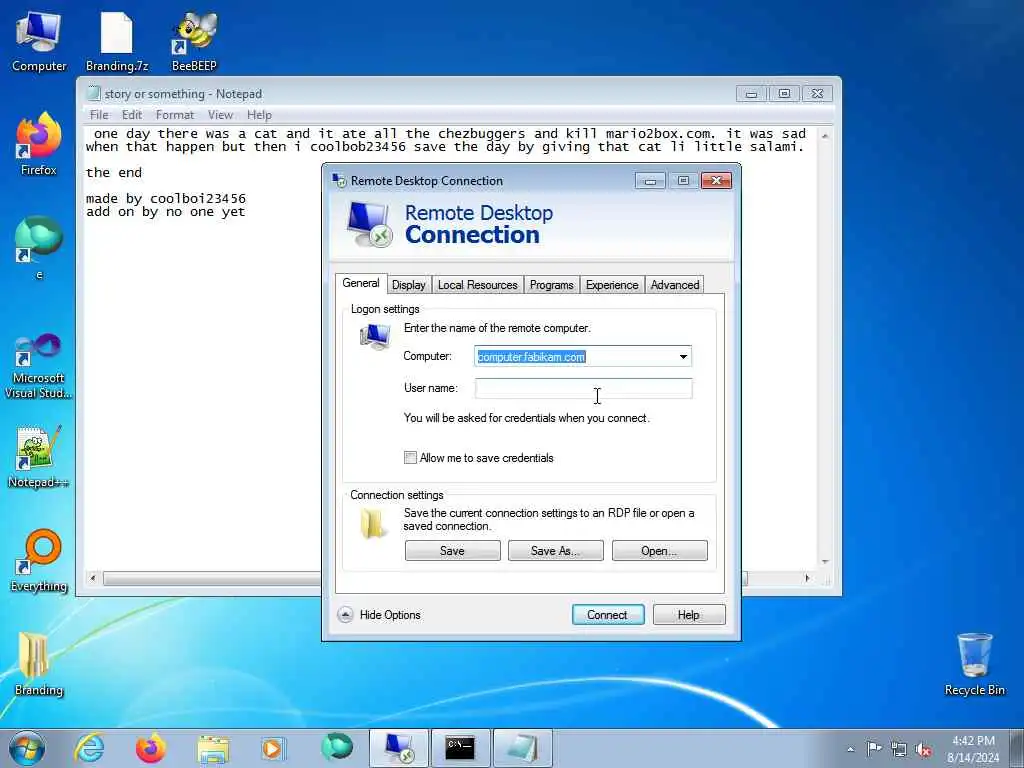The image size is (1024, 768).
Task: Click the muted volume tray icon
Action: [923, 750]
